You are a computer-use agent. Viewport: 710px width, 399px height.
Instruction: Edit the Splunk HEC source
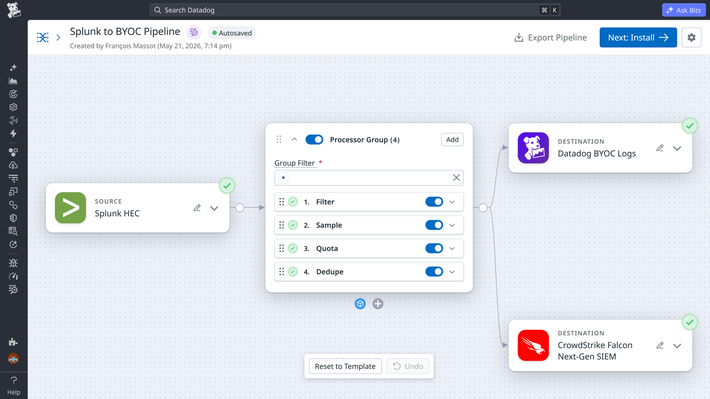[197, 208]
